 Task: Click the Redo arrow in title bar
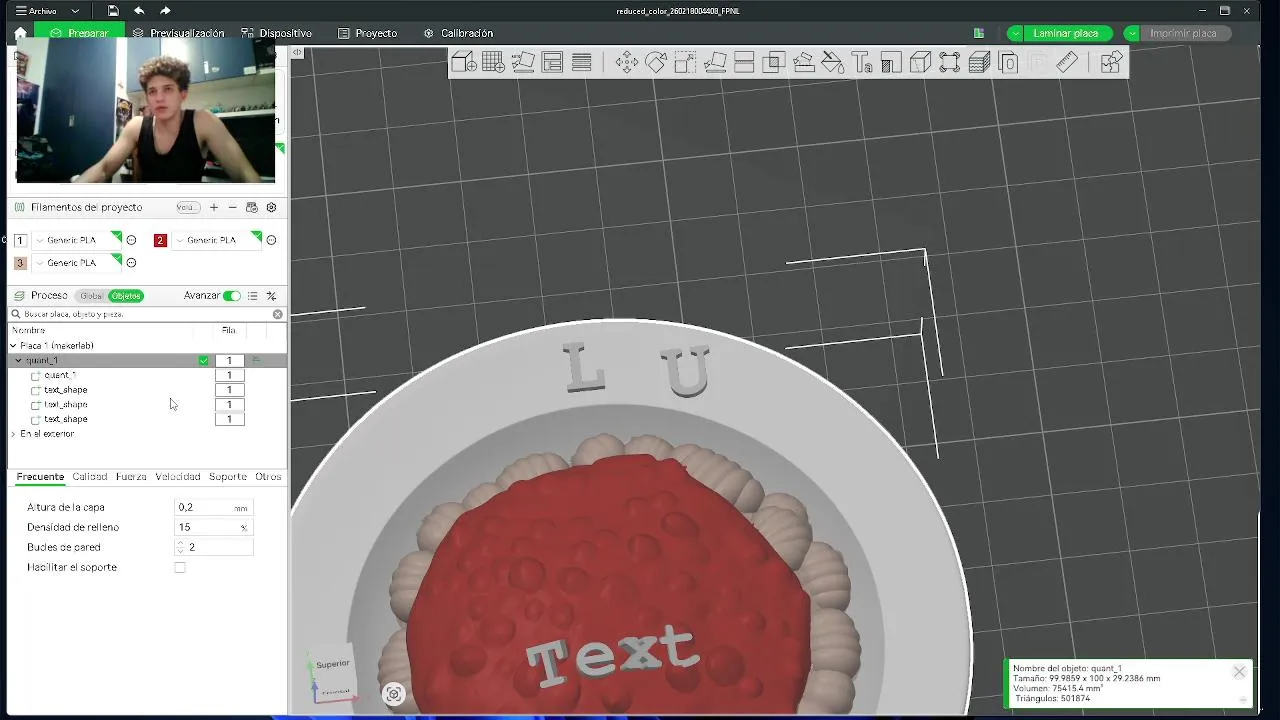tap(165, 11)
